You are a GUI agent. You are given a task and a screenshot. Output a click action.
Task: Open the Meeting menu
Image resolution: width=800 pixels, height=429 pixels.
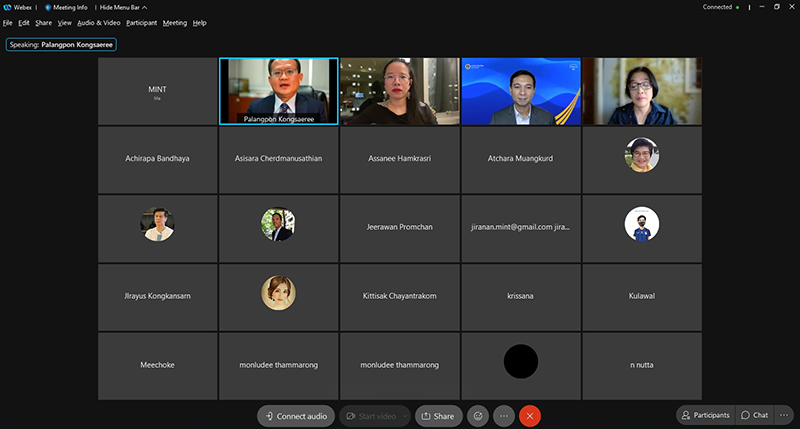175,22
